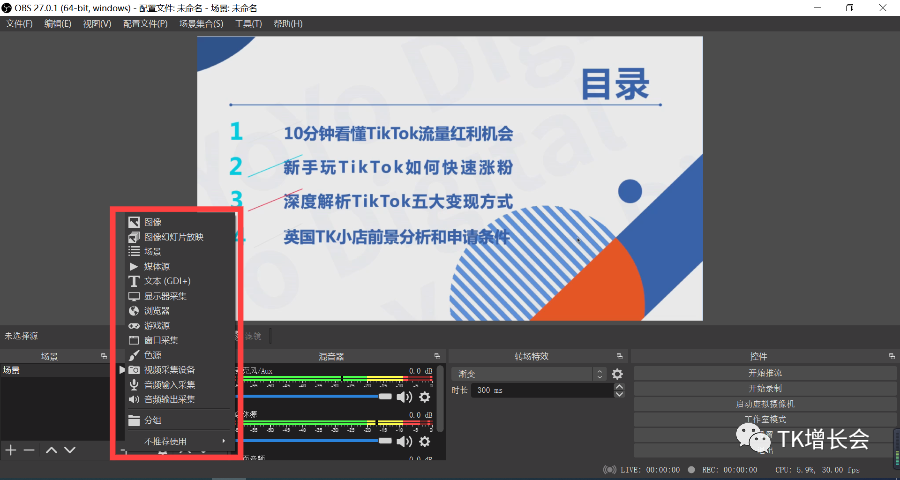
Task: Pick 音频输出采集 audio output capture
Action: point(179,399)
